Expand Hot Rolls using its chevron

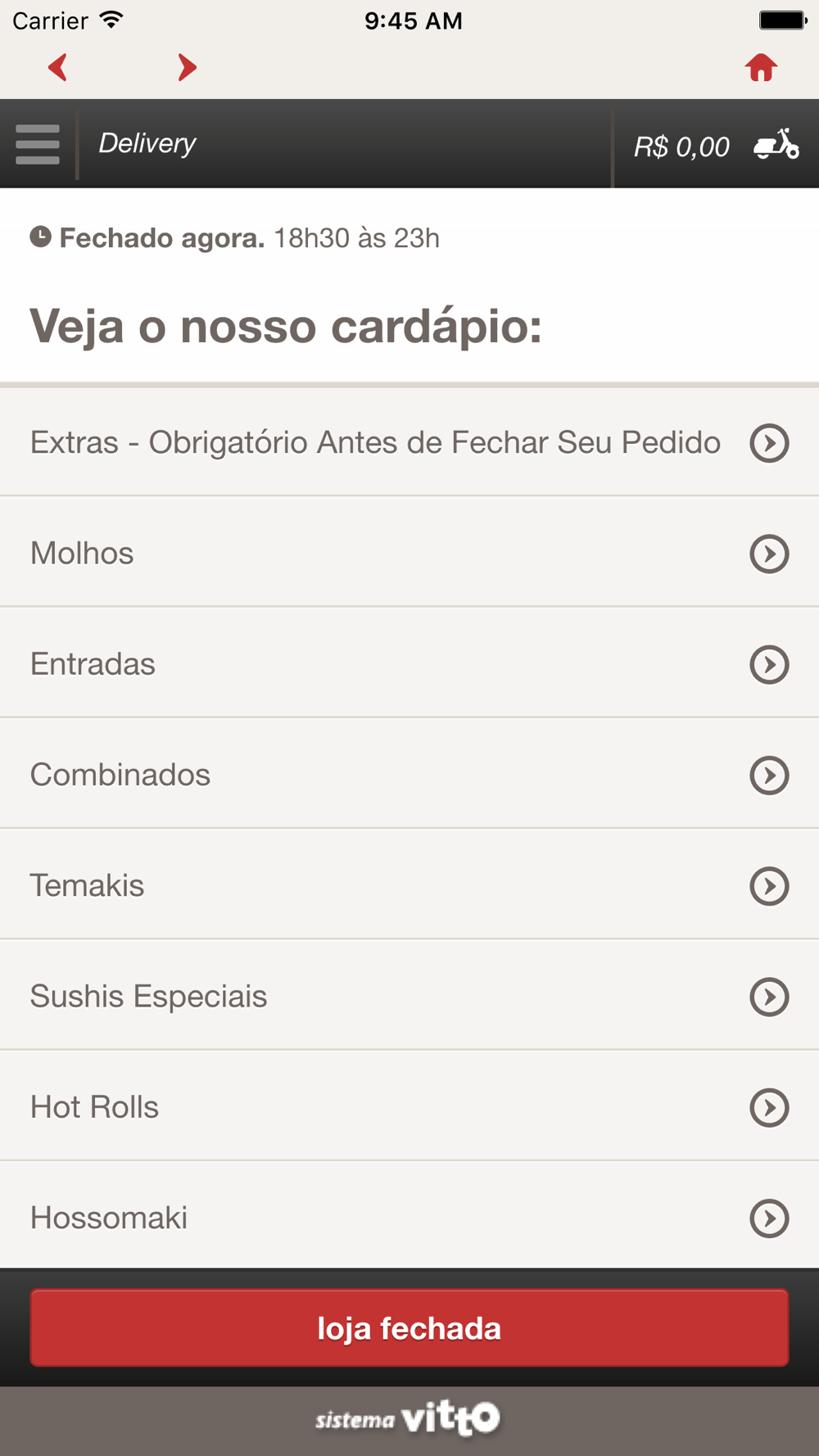[769, 1107]
